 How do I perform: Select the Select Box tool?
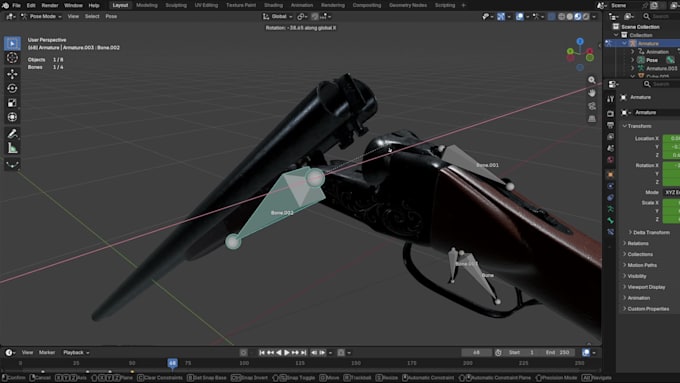[x=12, y=43]
